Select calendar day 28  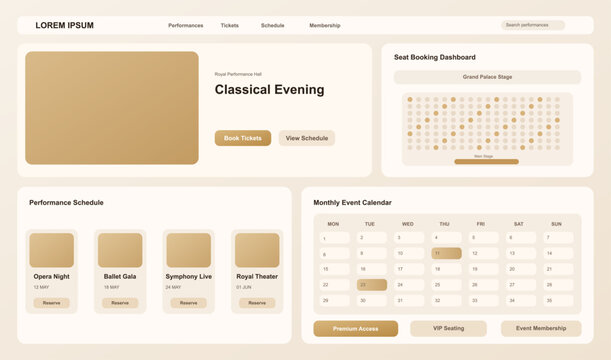click(558, 285)
